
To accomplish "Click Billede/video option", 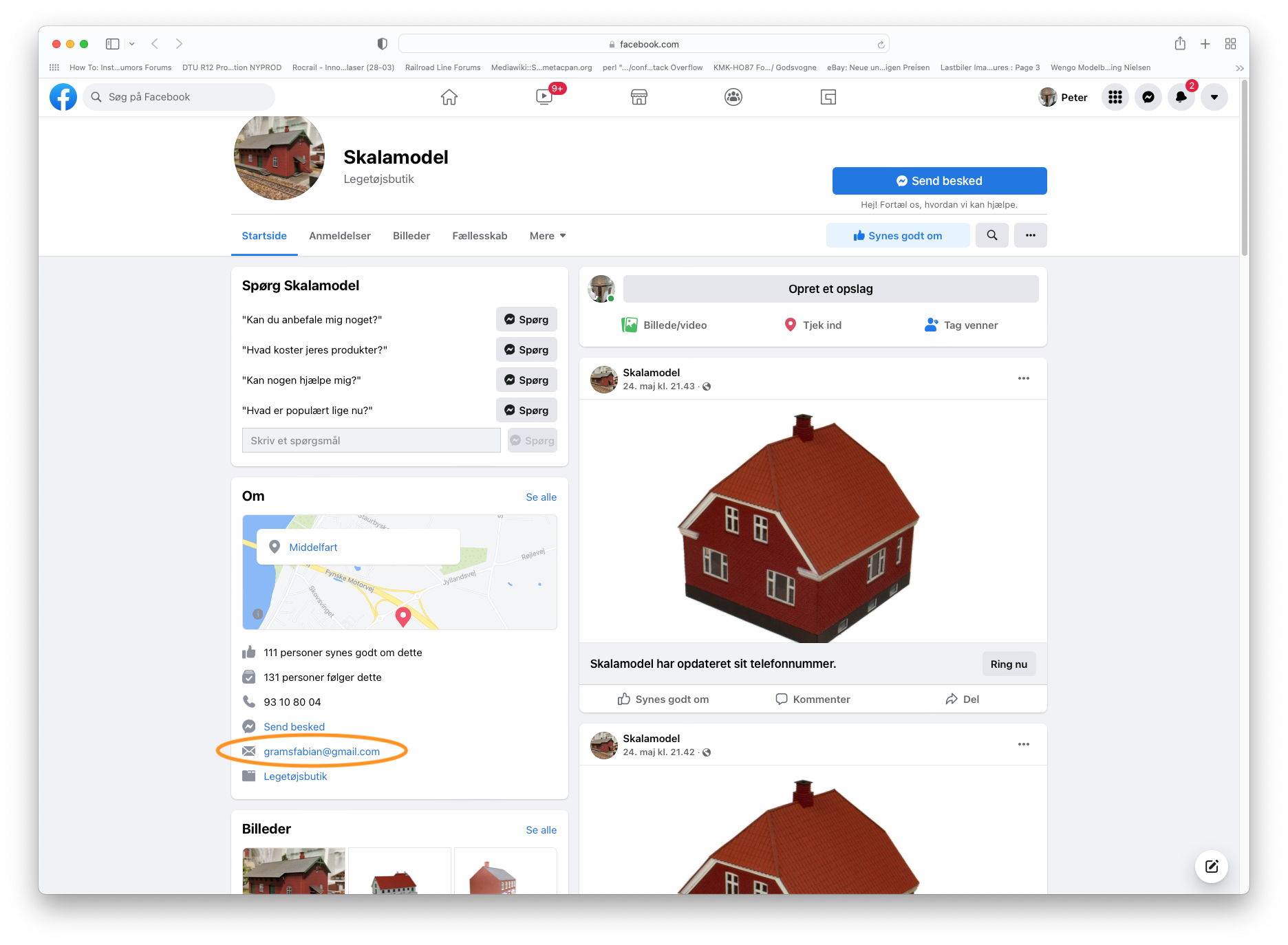I will 665,325.
